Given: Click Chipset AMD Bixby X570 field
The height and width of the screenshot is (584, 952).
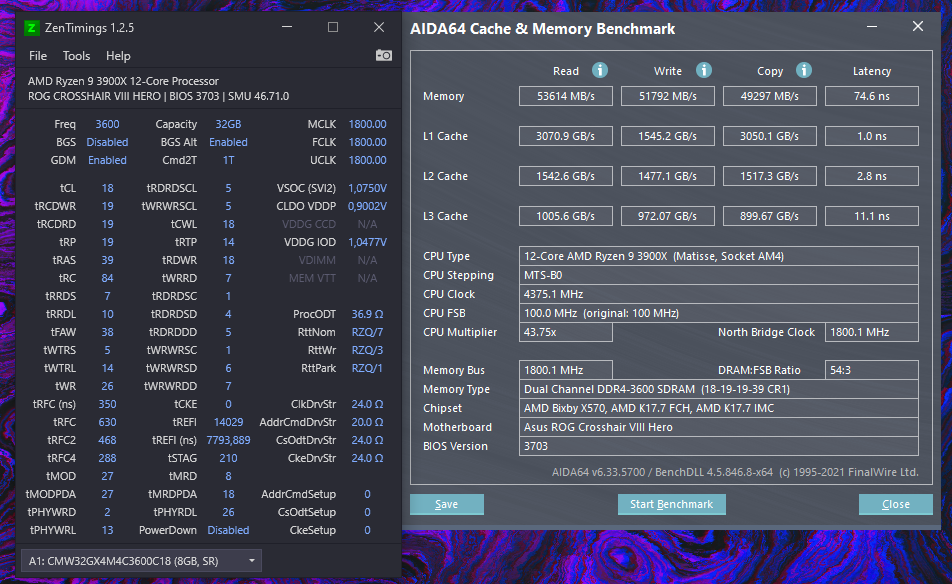Looking at the screenshot, I should pyautogui.click(x=719, y=408).
